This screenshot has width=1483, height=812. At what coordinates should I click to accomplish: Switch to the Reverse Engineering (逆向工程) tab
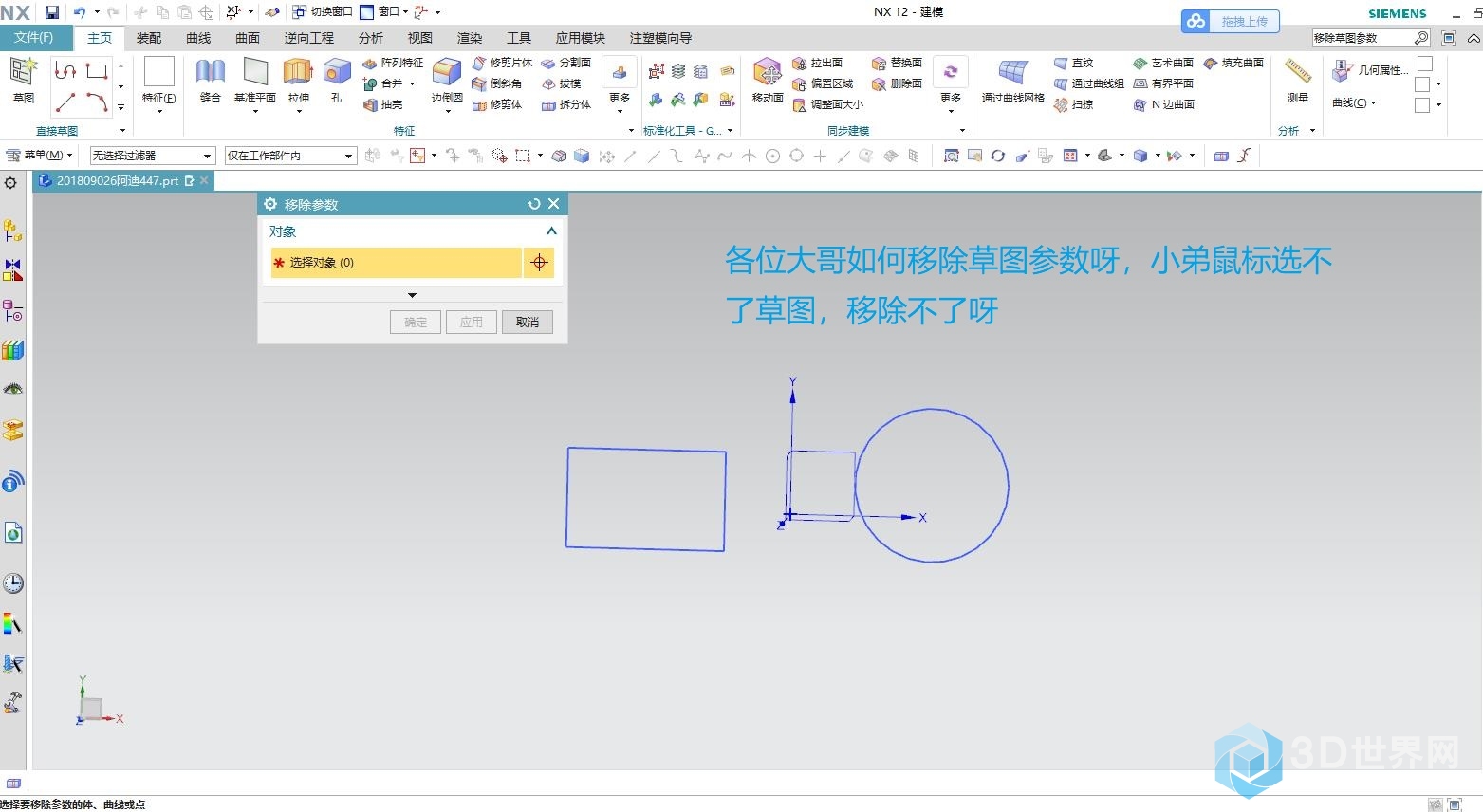point(309,38)
